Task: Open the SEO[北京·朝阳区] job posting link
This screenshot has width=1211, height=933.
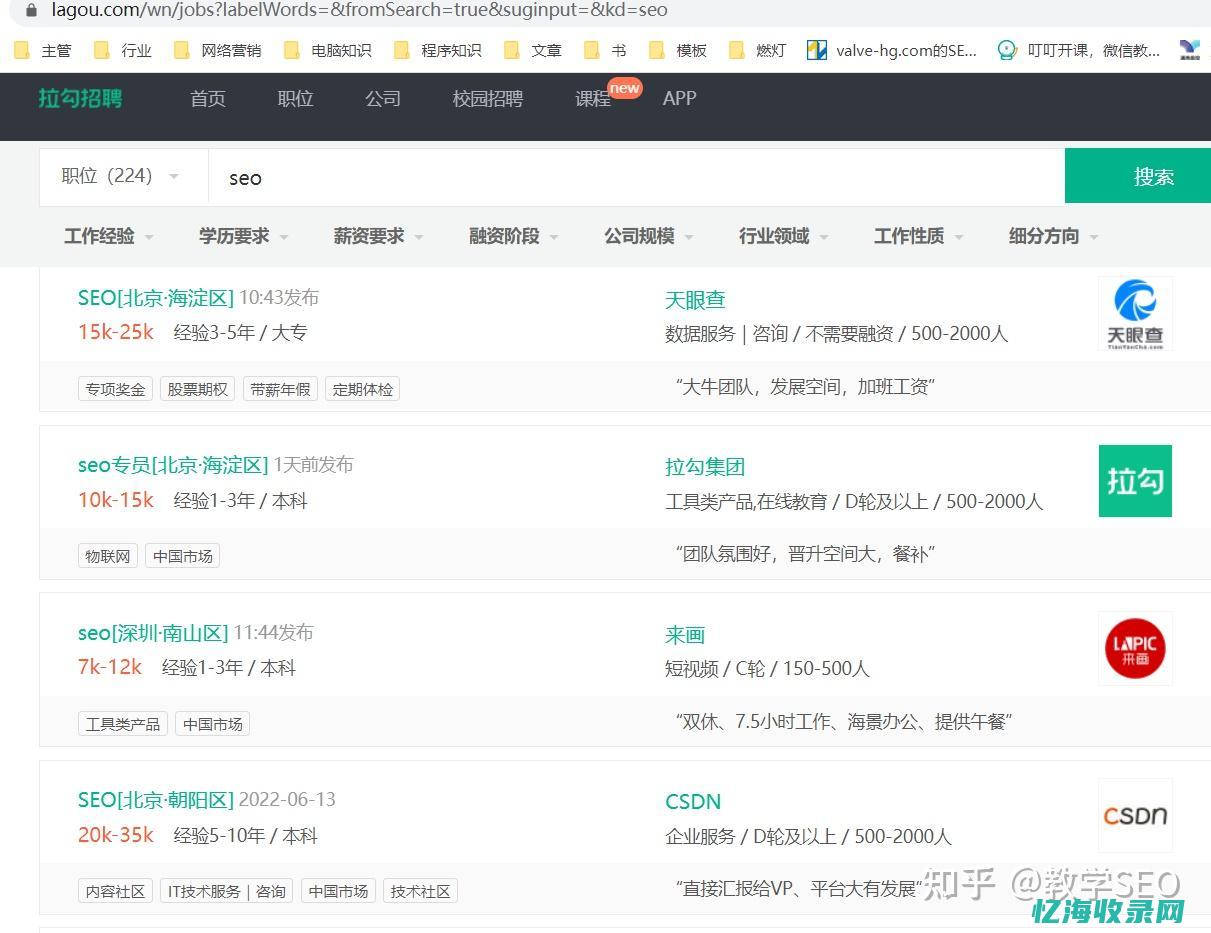Action: [156, 799]
